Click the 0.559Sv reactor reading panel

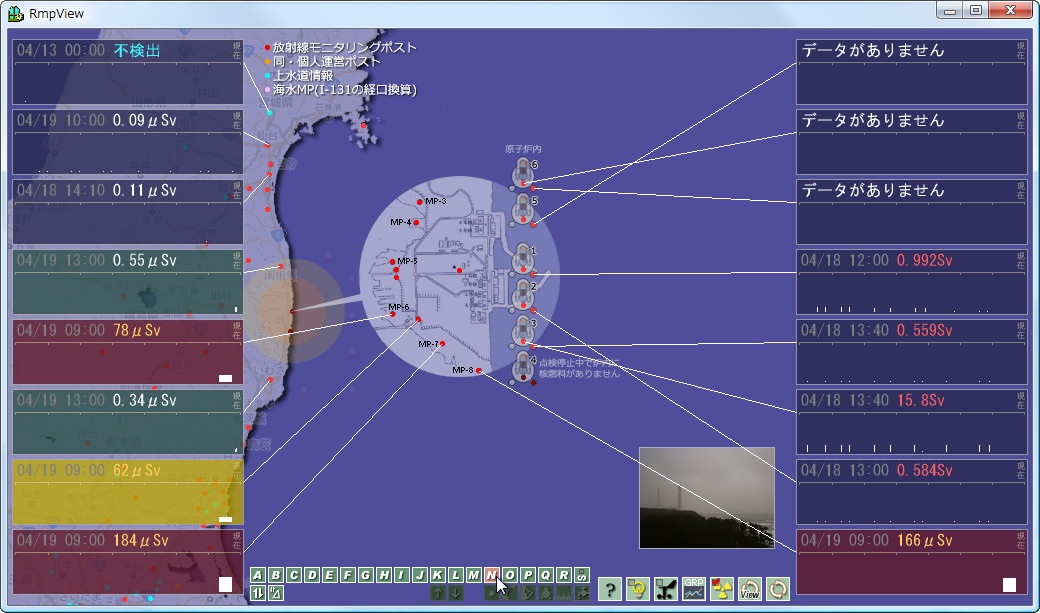912,352
